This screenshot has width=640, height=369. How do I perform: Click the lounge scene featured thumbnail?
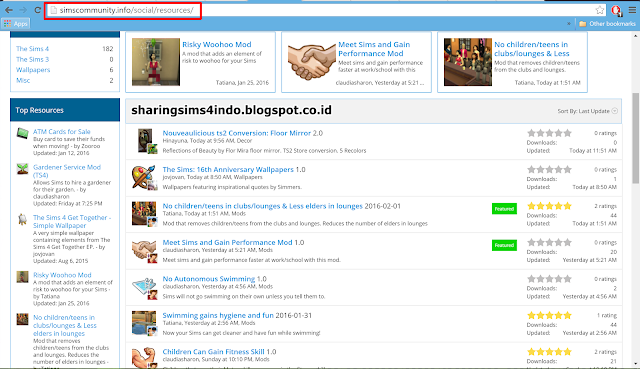[468, 62]
